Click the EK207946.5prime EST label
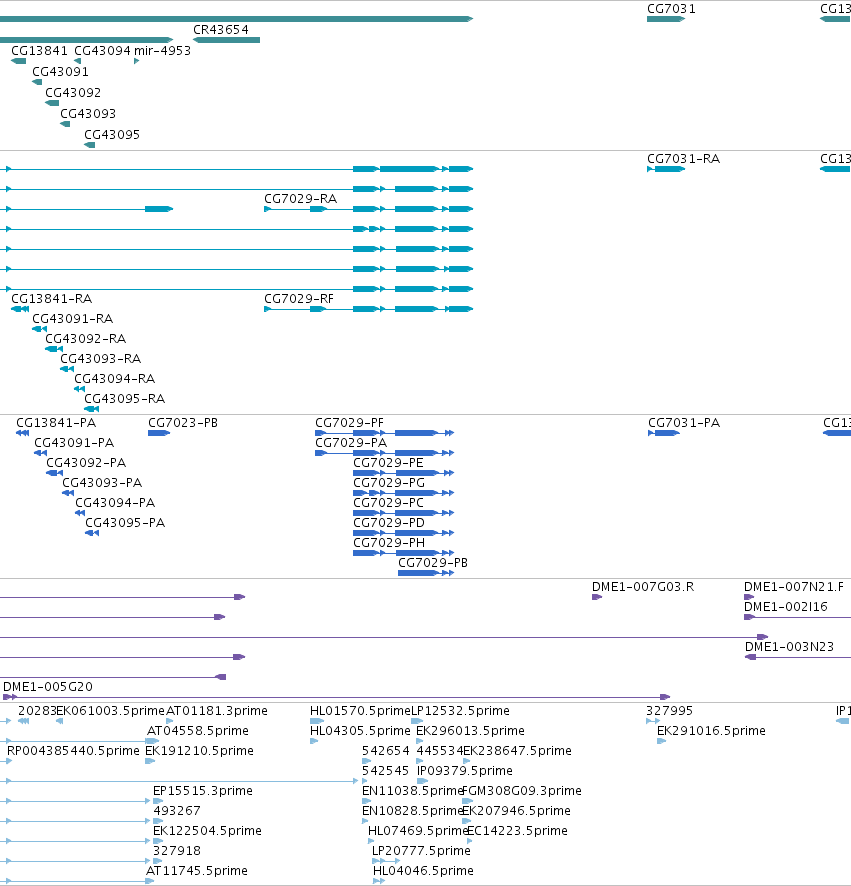The width and height of the screenshot is (851, 886). tap(516, 811)
